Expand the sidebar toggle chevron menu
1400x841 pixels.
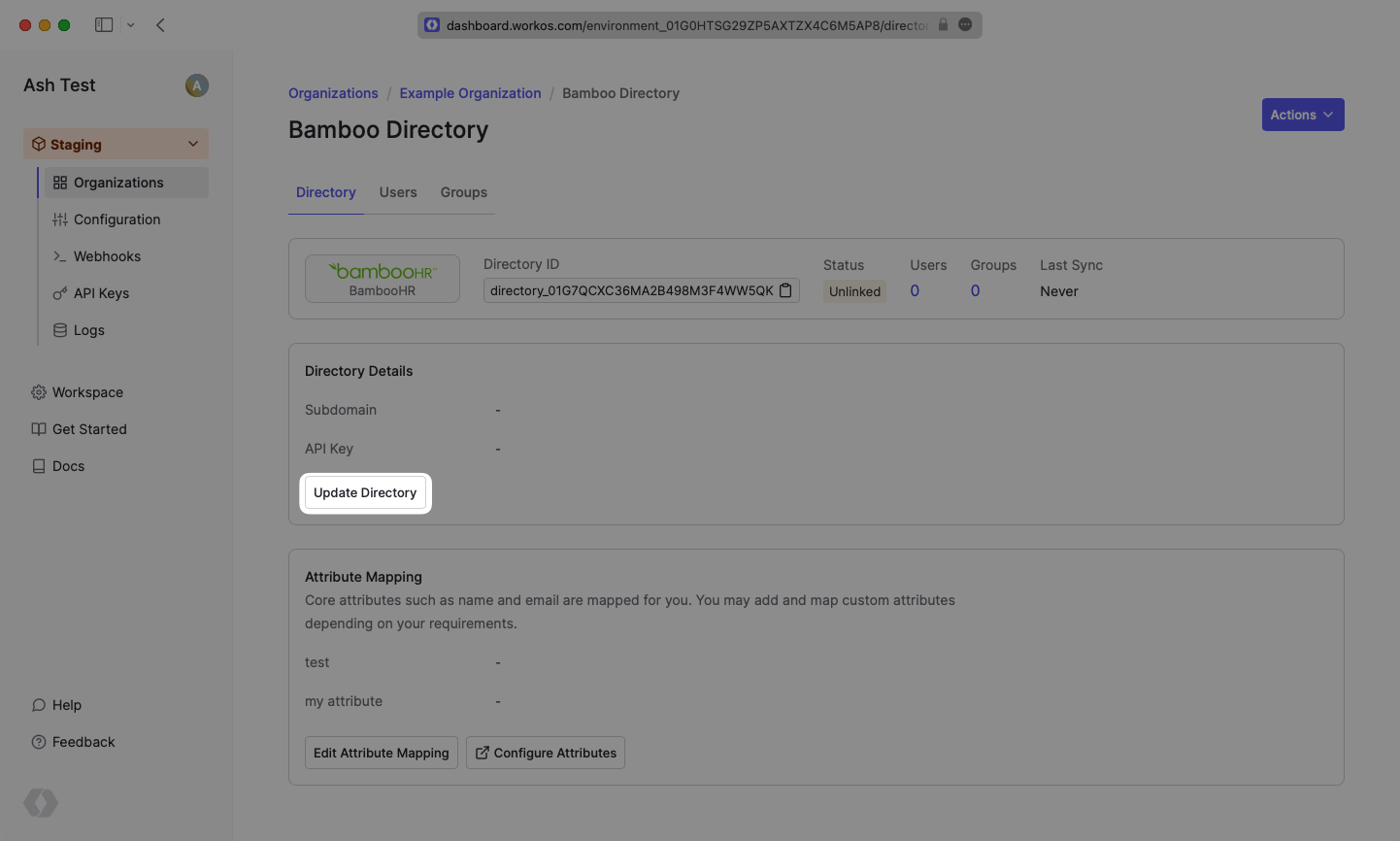pos(130,25)
